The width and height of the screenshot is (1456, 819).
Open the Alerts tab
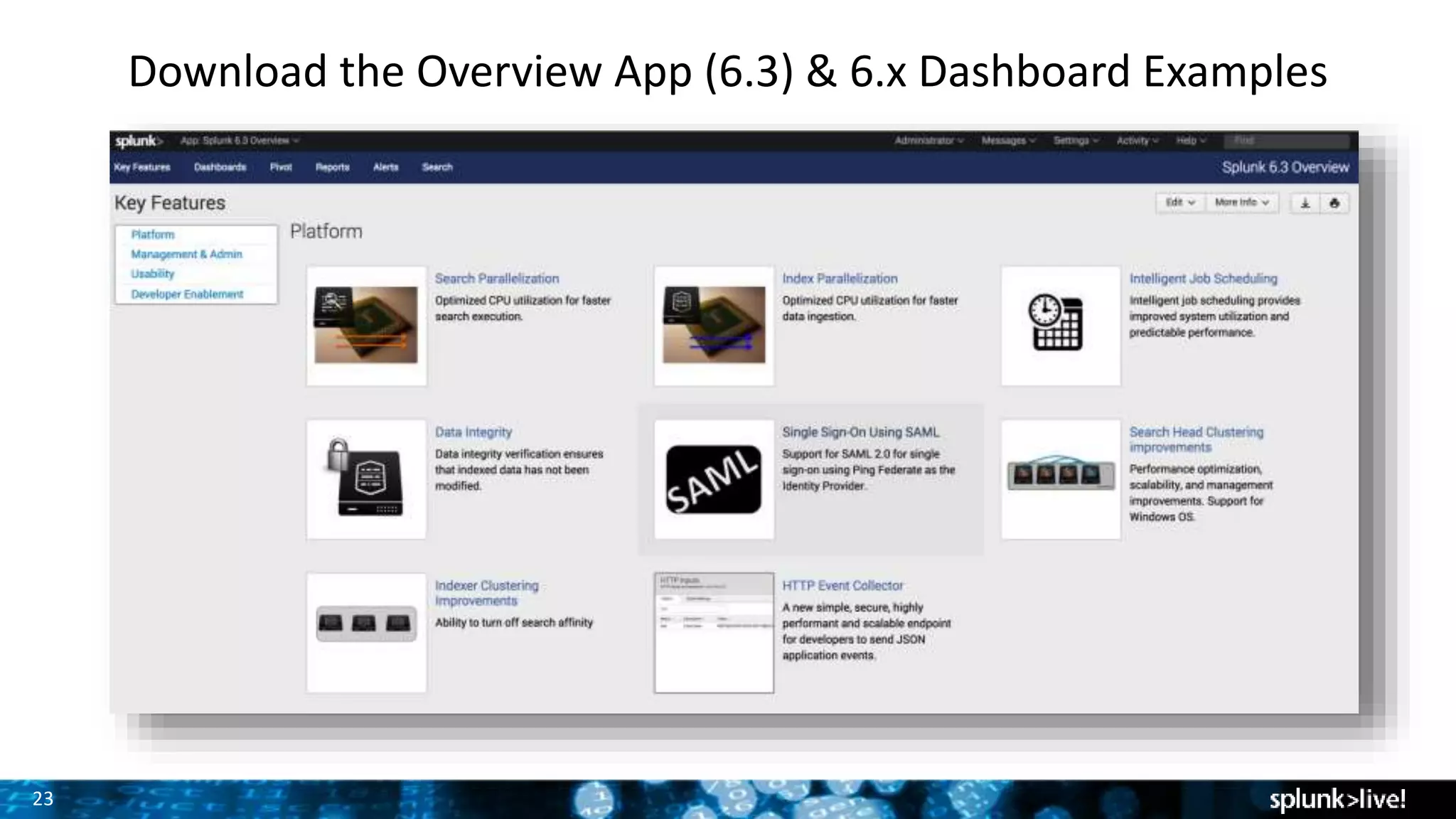tap(386, 167)
